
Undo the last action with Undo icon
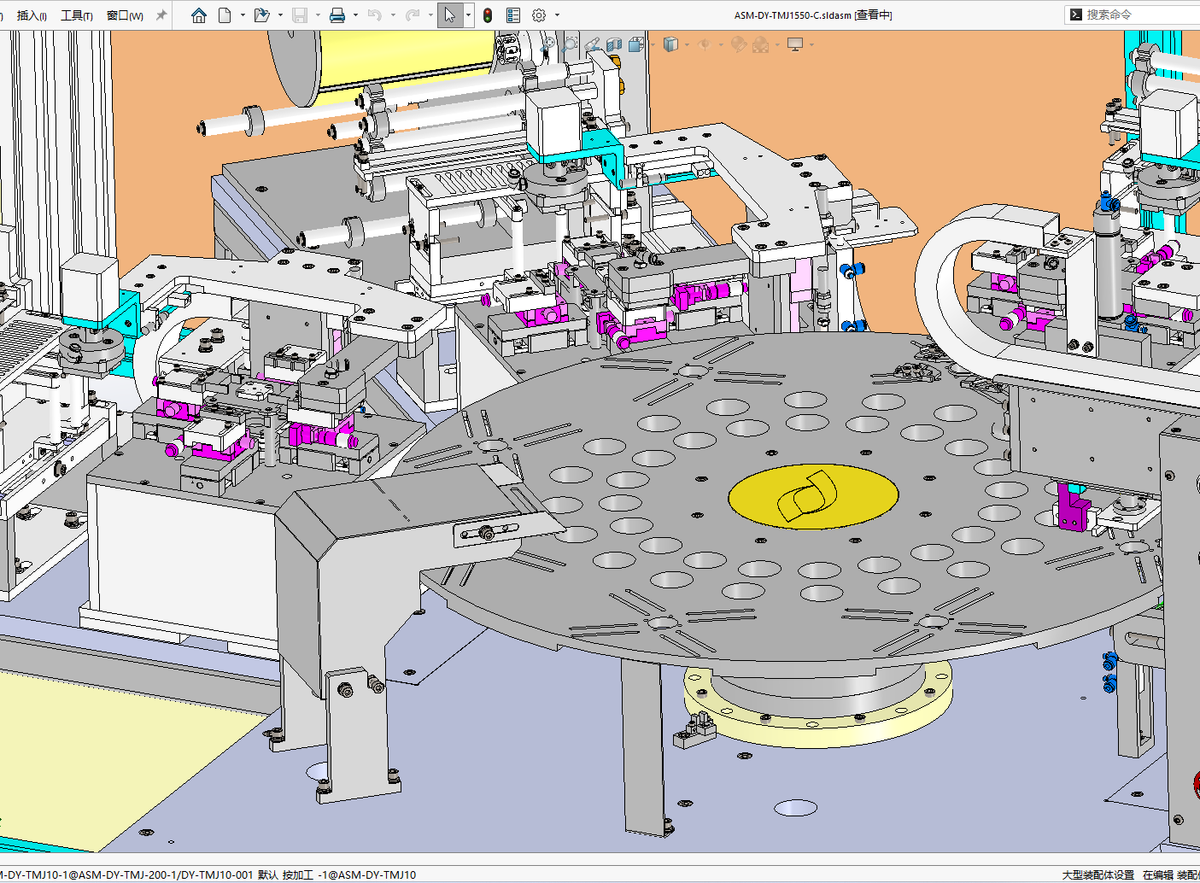click(x=375, y=15)
